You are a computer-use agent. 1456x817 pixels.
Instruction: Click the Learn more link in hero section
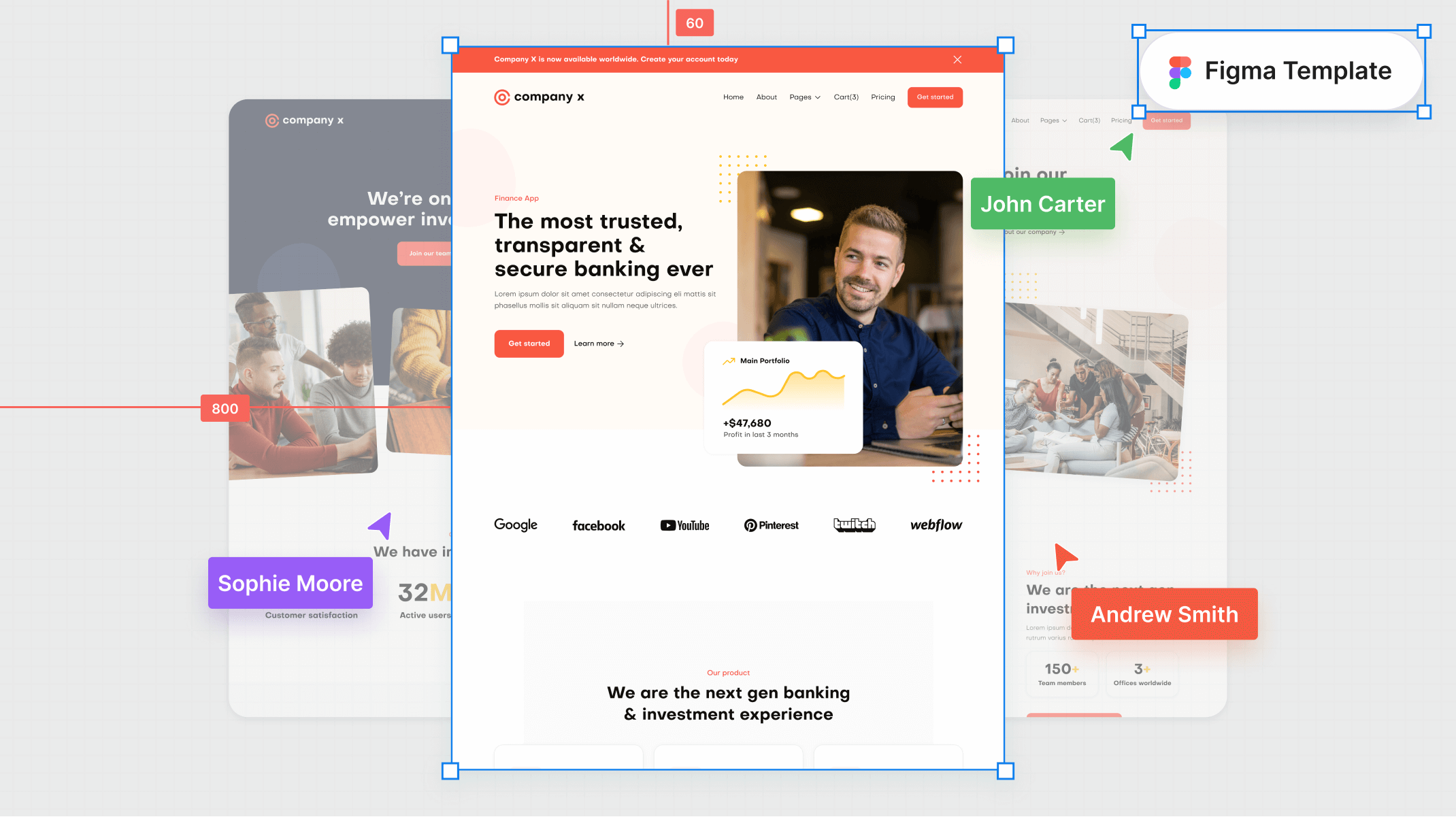point(598,343)
